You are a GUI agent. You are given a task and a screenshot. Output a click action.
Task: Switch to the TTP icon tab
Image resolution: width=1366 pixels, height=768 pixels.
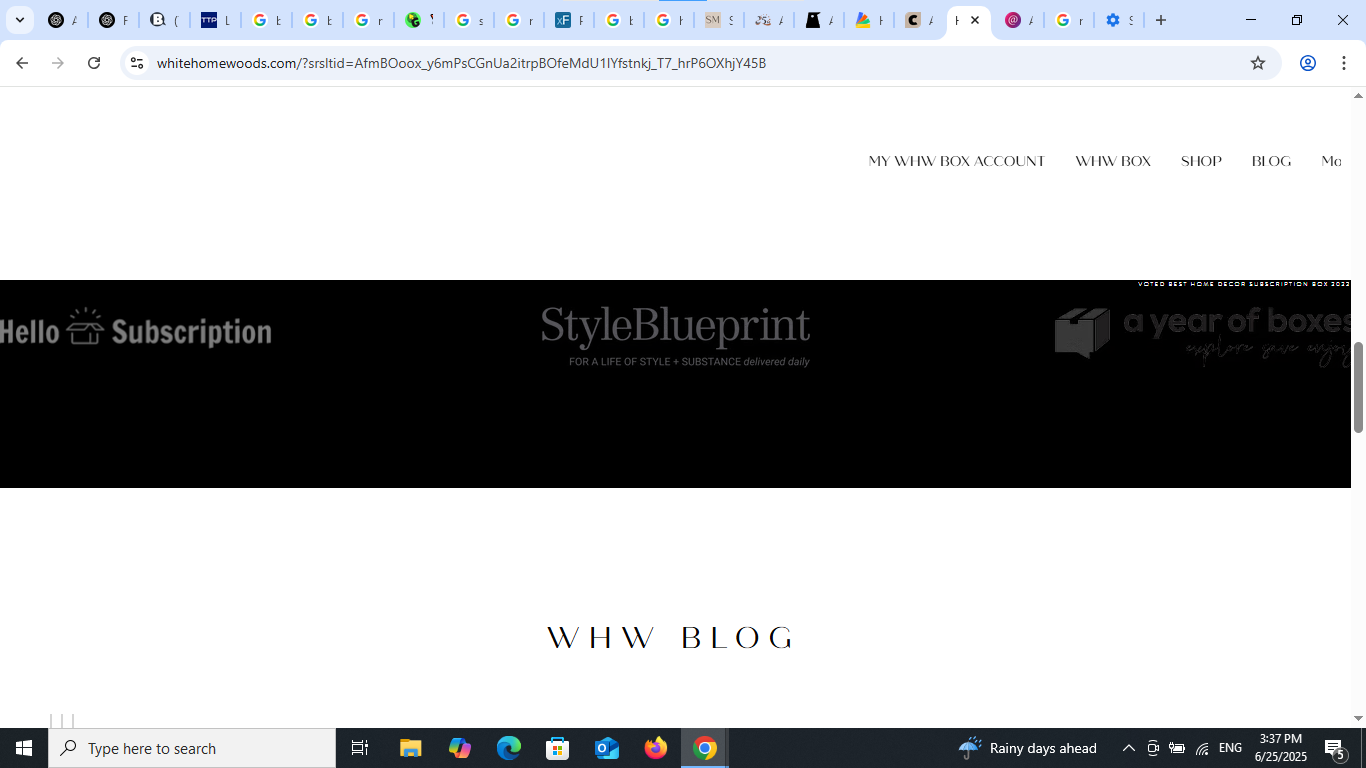pos(215,20)
